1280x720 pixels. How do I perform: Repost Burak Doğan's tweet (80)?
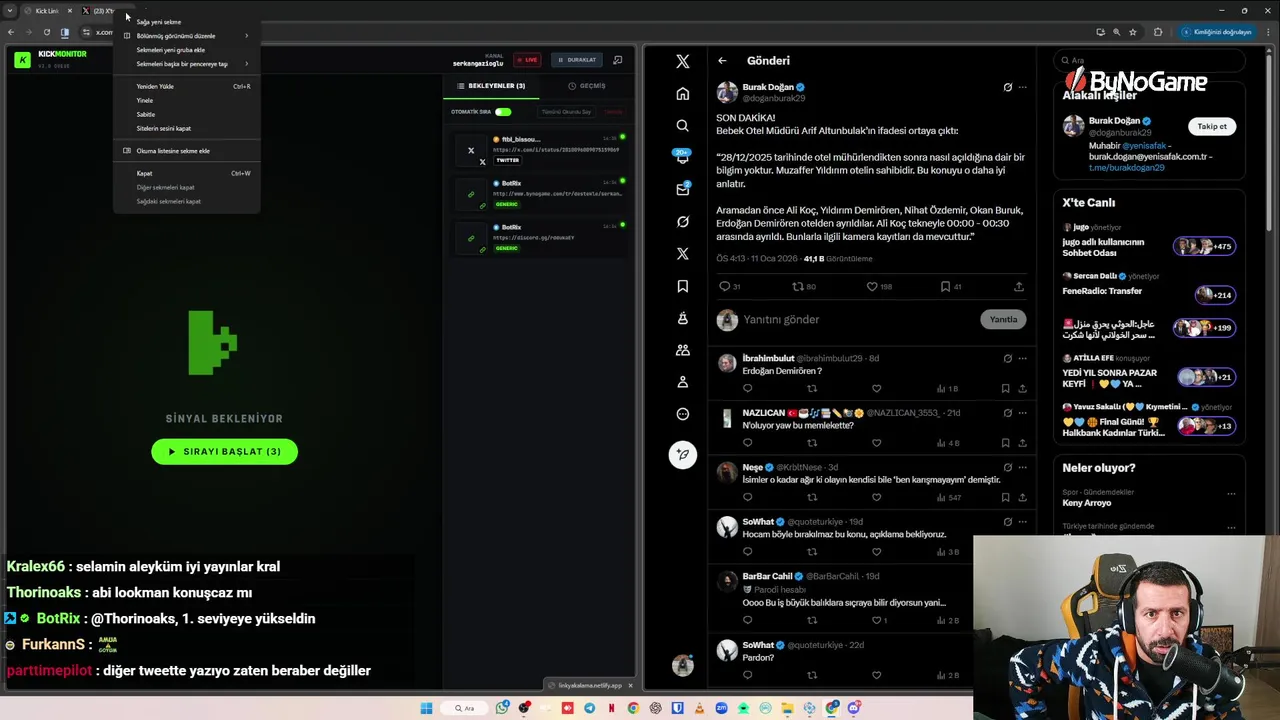[803, 287]
